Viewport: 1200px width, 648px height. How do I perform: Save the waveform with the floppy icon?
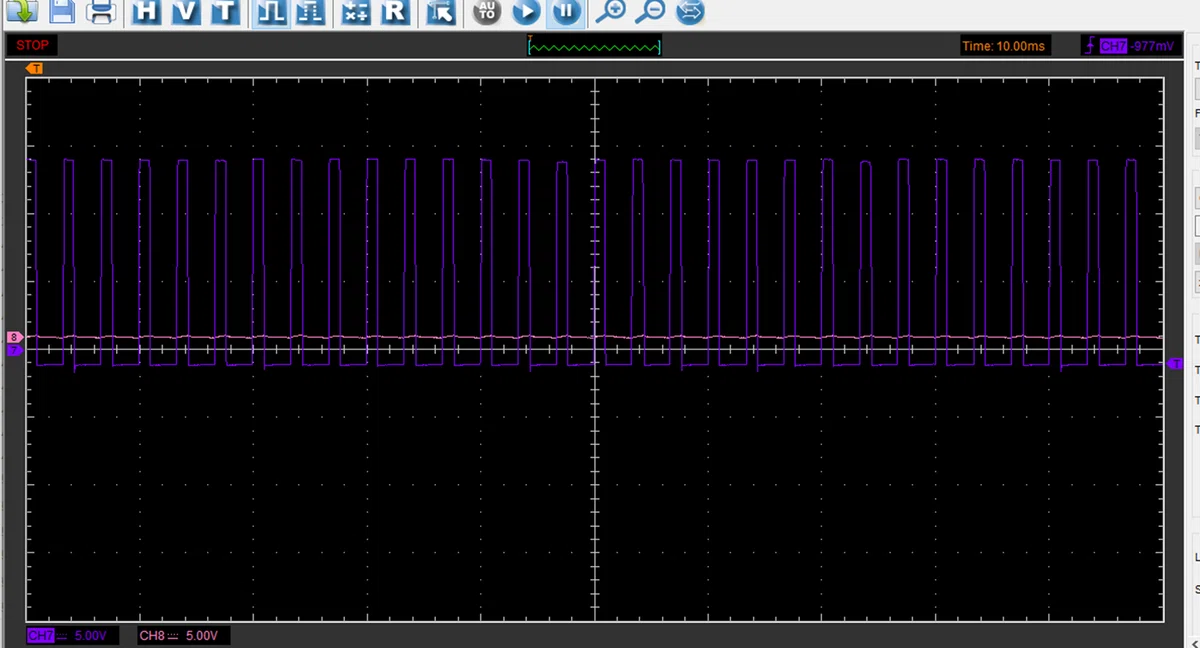[62, 11]
